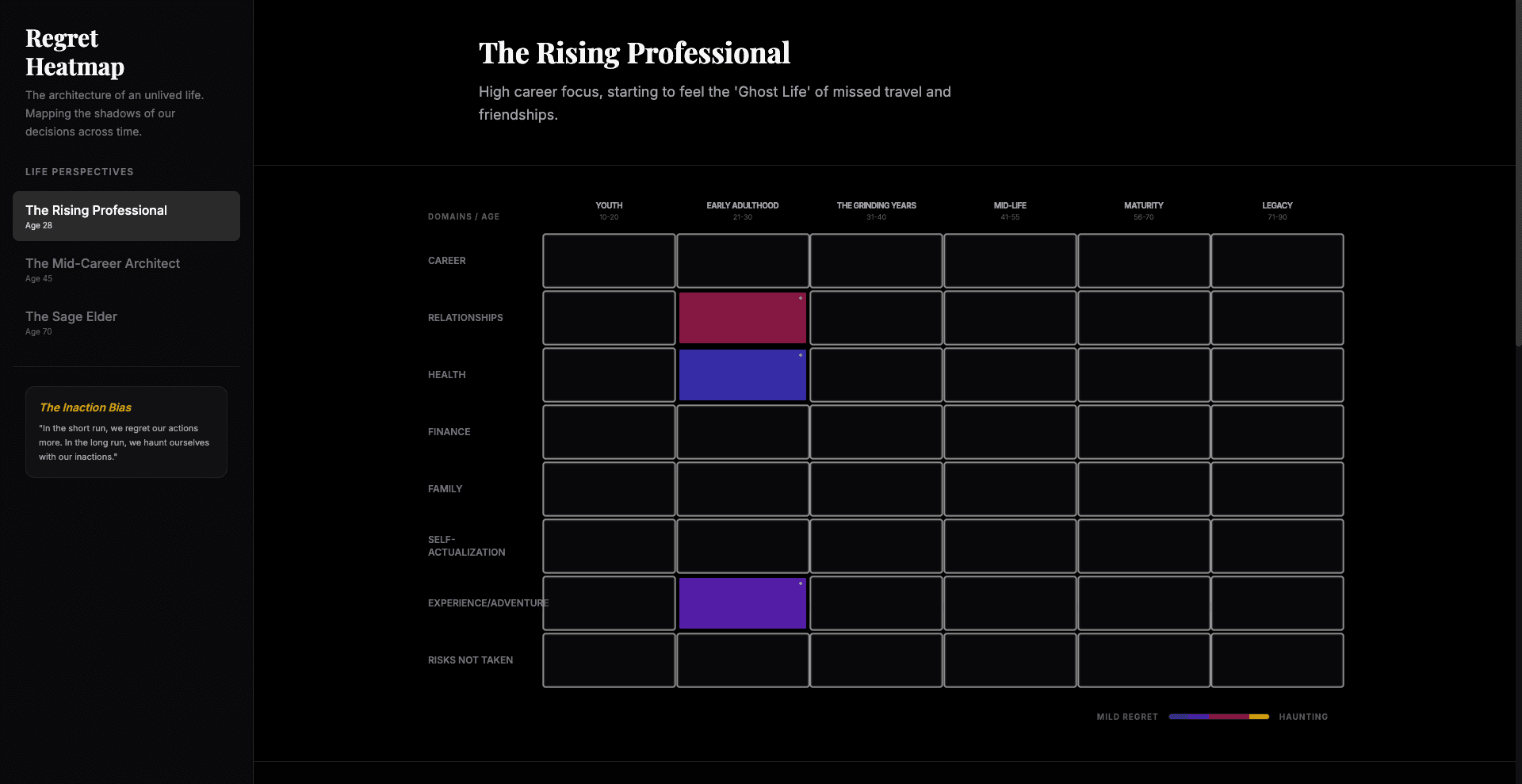Select Family cell under Youth
The width and height of the screenshot is (1522, 784).
pos(609,489)
